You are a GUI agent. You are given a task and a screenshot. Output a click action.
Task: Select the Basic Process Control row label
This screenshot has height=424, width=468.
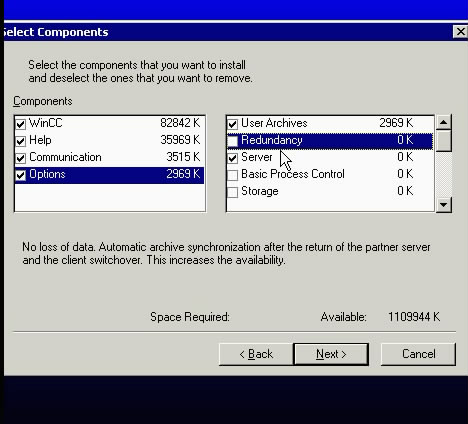click(293, 174)
